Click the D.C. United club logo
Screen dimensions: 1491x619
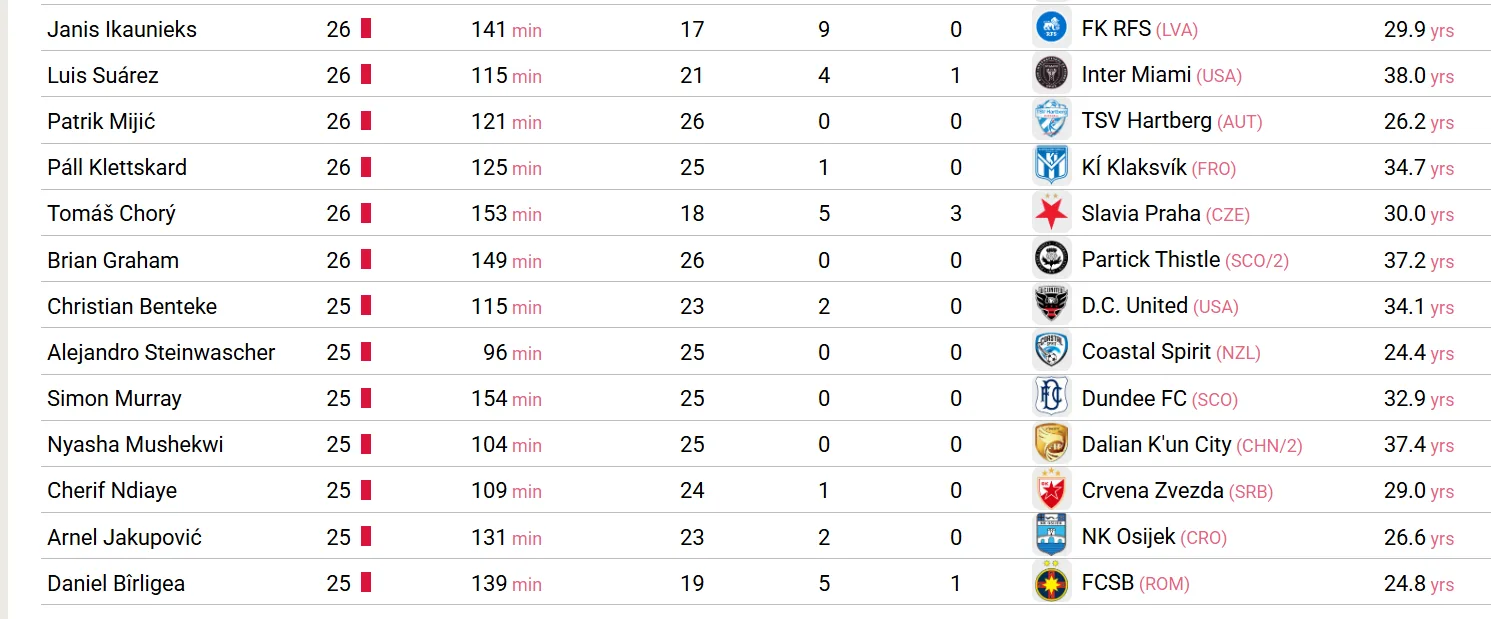click(x=1051, y=305)
